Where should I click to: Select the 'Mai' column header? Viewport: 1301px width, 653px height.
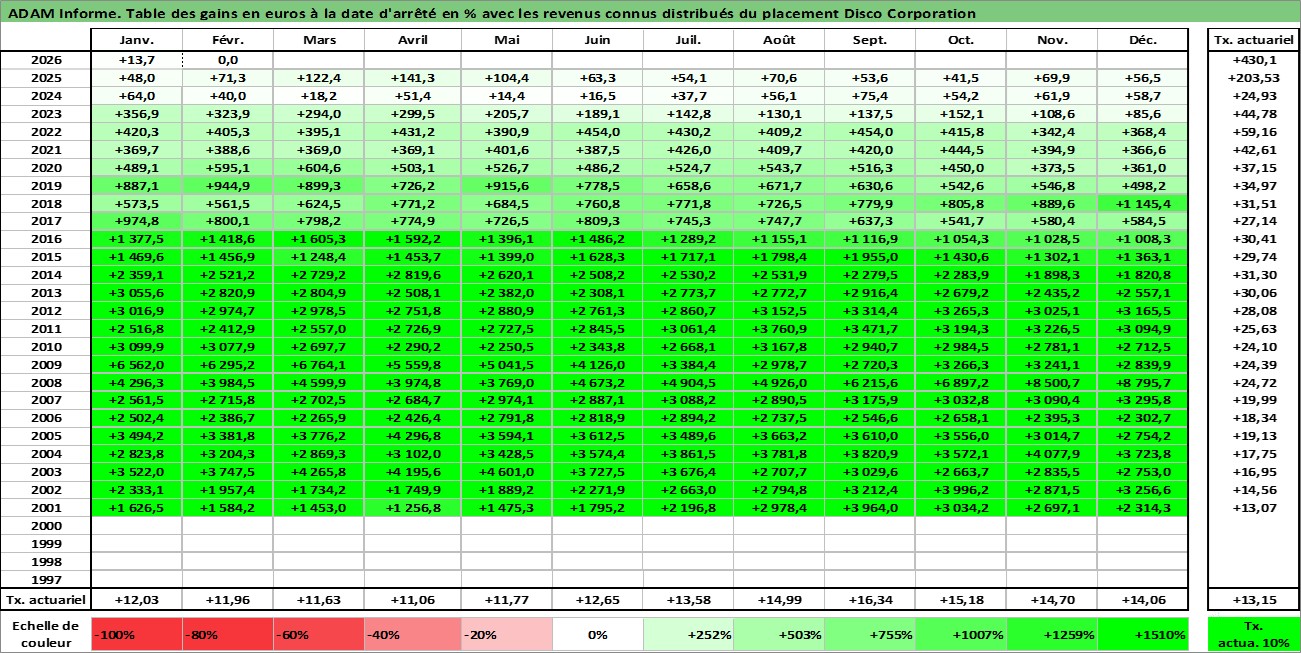coord(506,41)
